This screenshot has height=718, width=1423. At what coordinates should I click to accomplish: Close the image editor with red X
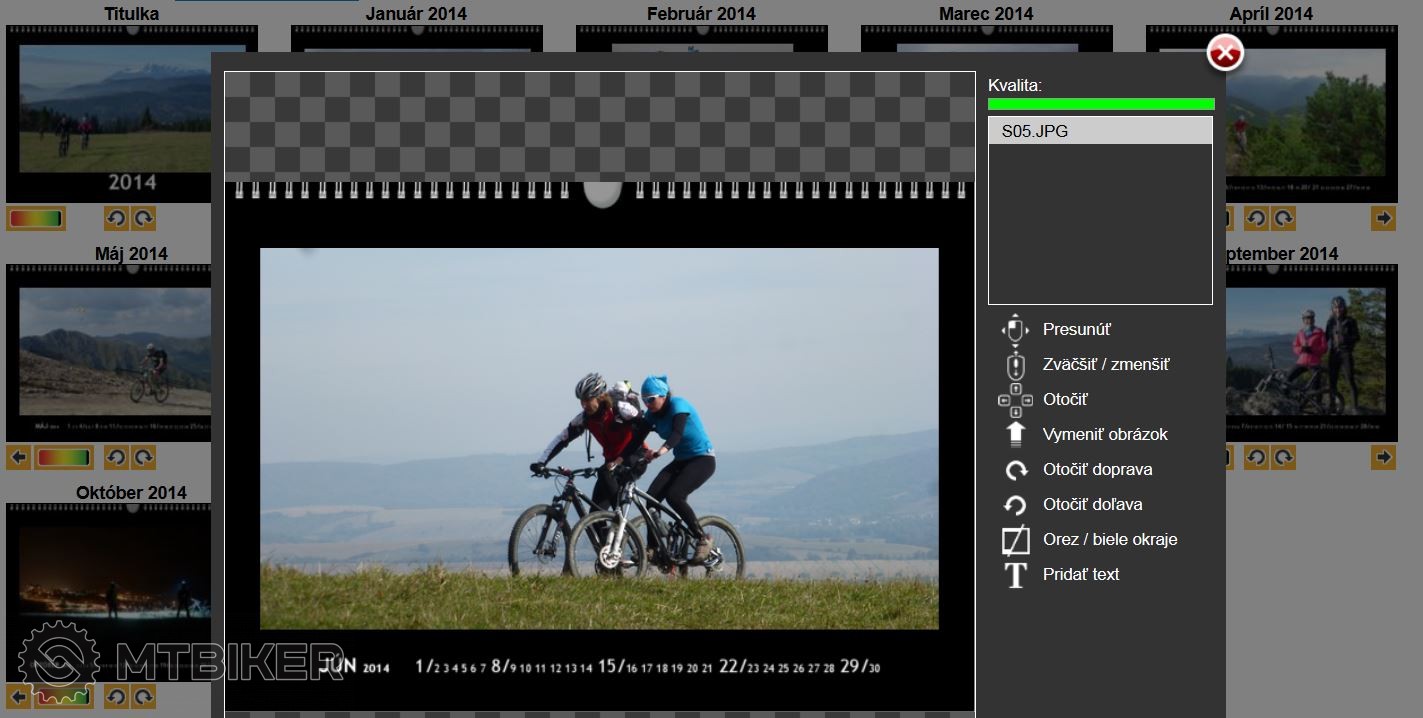[1225, 53]
